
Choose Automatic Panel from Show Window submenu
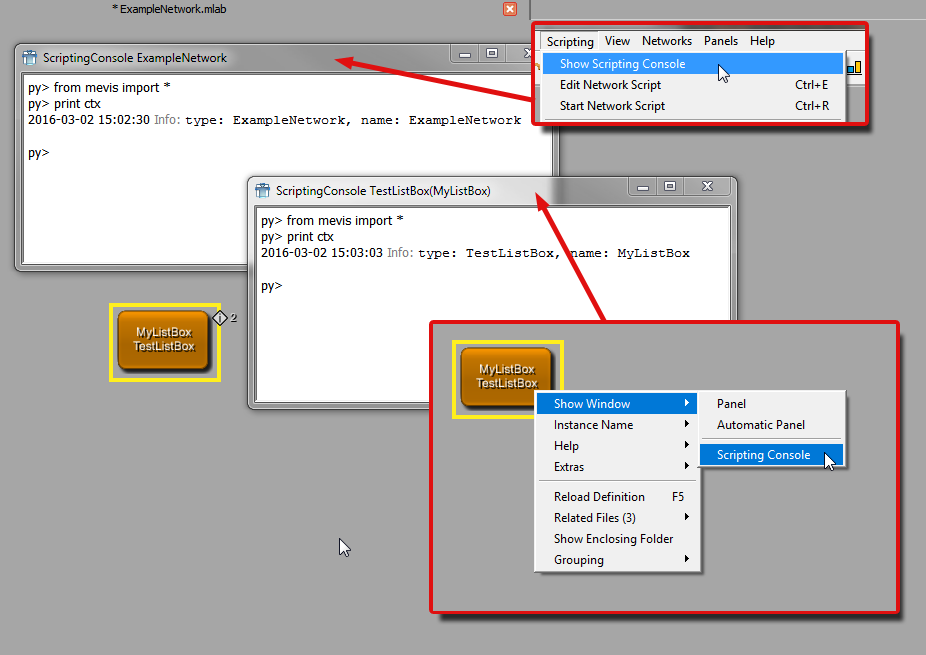(x=760, y=425)
